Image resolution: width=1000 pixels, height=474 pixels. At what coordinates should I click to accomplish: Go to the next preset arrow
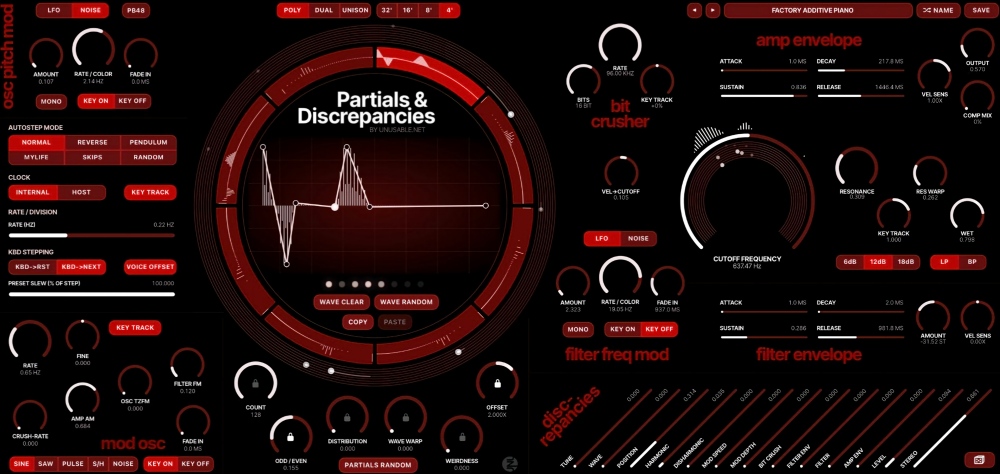coord(713,10)
